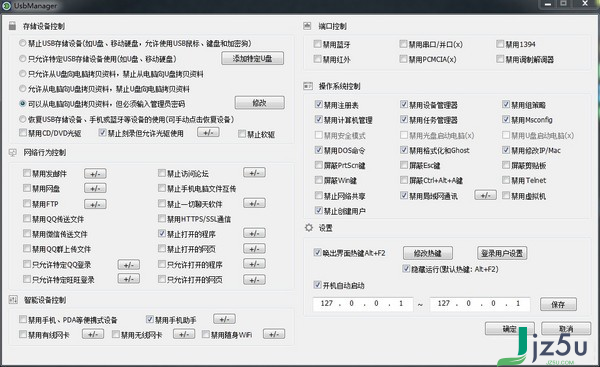Viewport: 600px width, 367px height.
Task: Enable 屏蔽Ctrl+Alt+A键 checkbox
Action: (x=404, y=180)
